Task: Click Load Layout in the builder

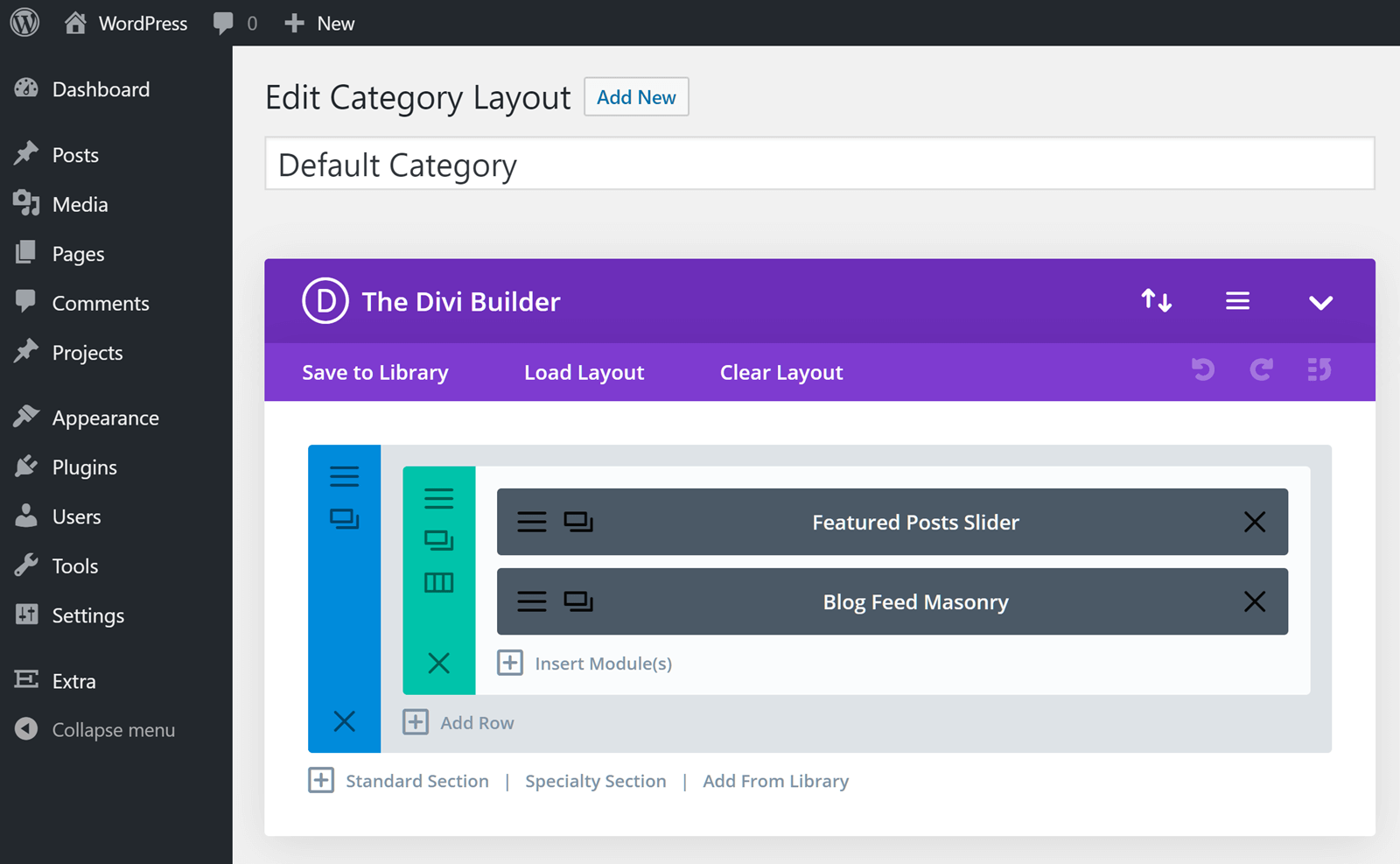Action: (584, 373)
